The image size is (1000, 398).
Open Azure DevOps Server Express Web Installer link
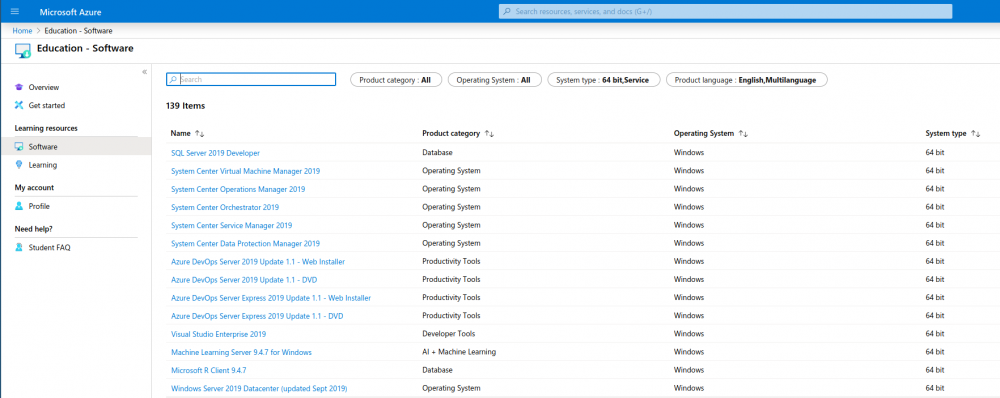[271, 298]
